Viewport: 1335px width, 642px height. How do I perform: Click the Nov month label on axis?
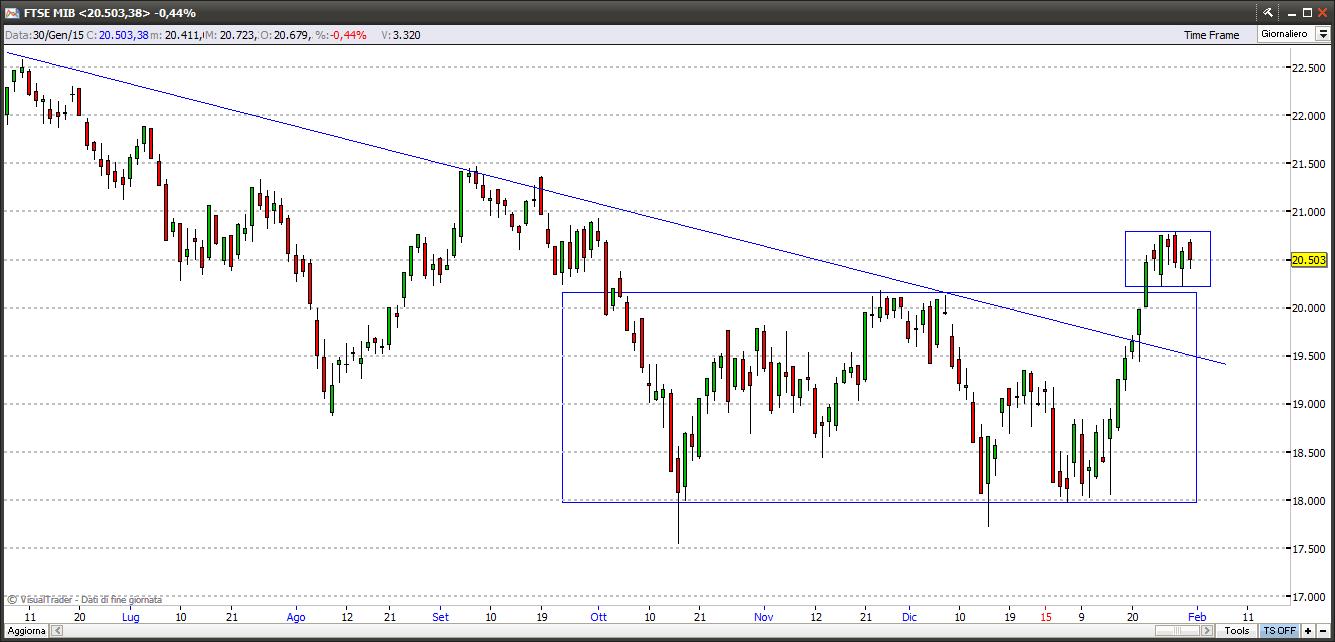(764, 617)
